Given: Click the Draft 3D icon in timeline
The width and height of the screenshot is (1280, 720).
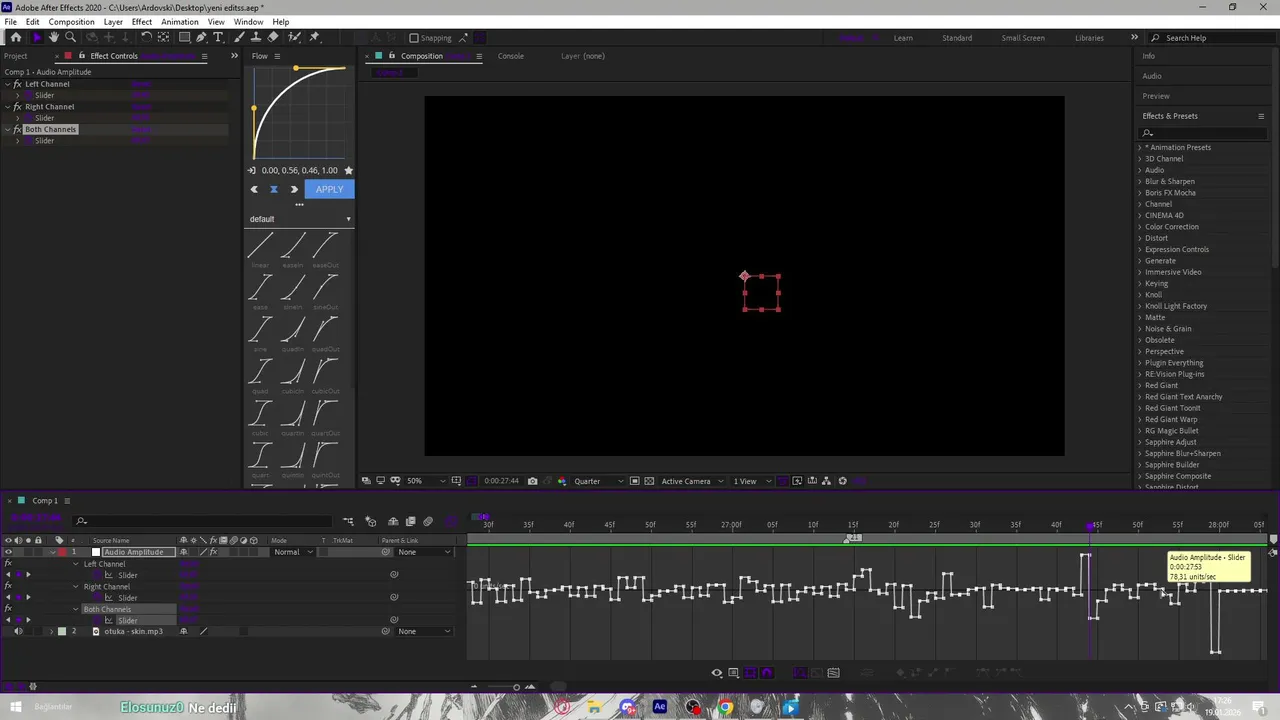Looking at the screenshot, I should click(x=371, y=521).
